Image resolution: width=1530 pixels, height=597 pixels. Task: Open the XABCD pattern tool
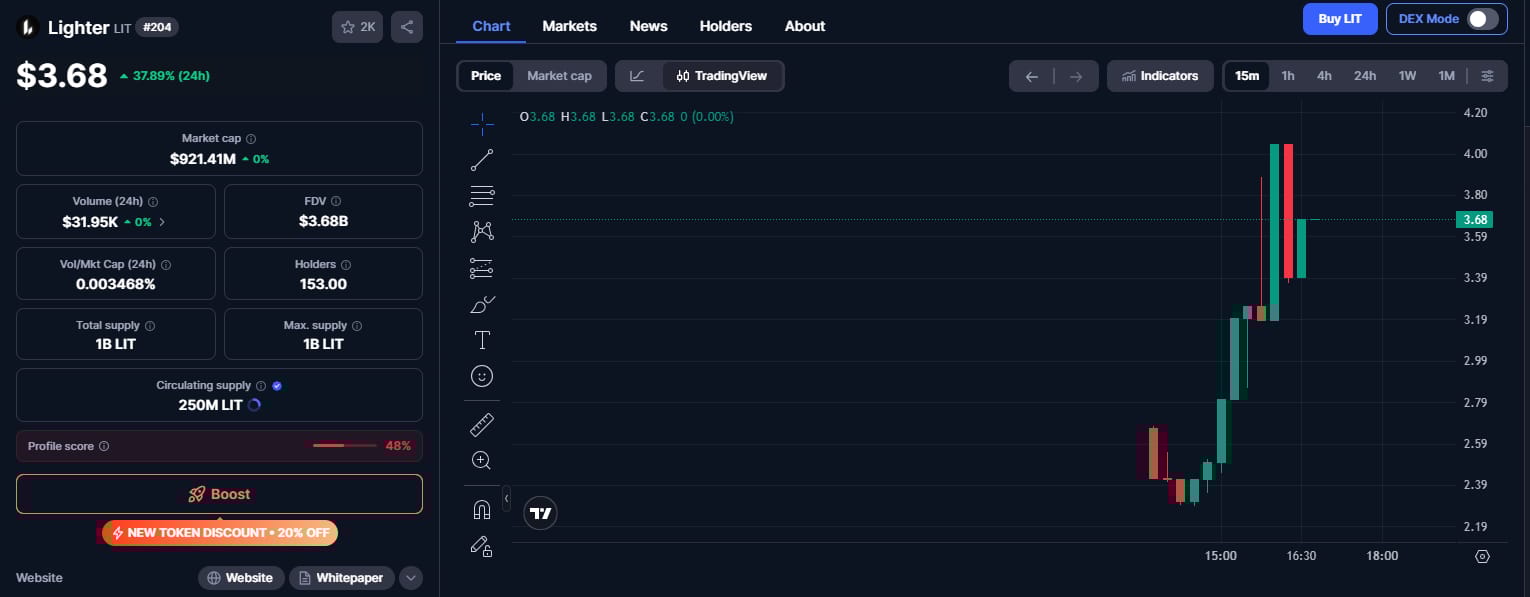[x=482, y=232]
